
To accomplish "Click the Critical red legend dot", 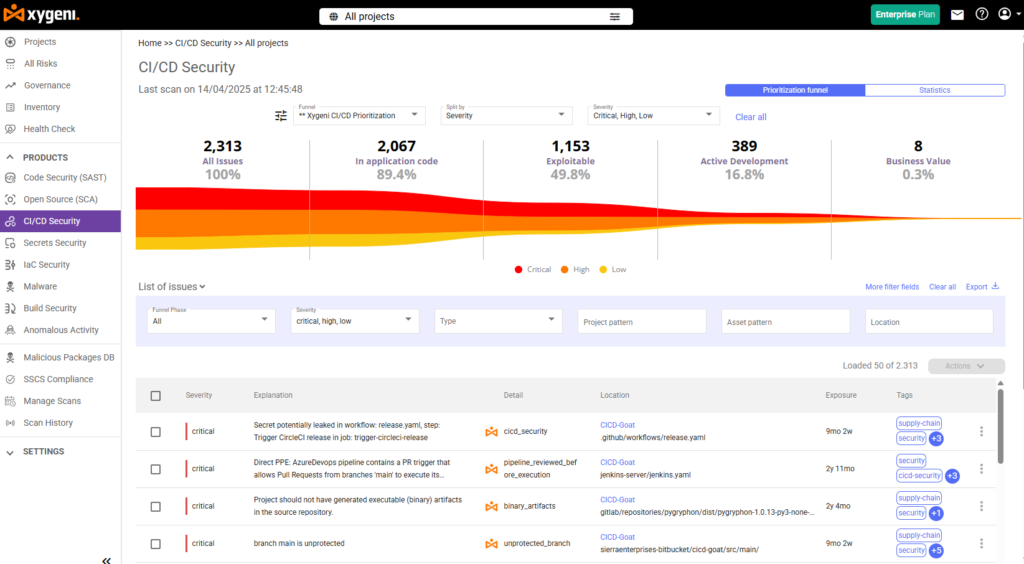I will coord(519,270).
